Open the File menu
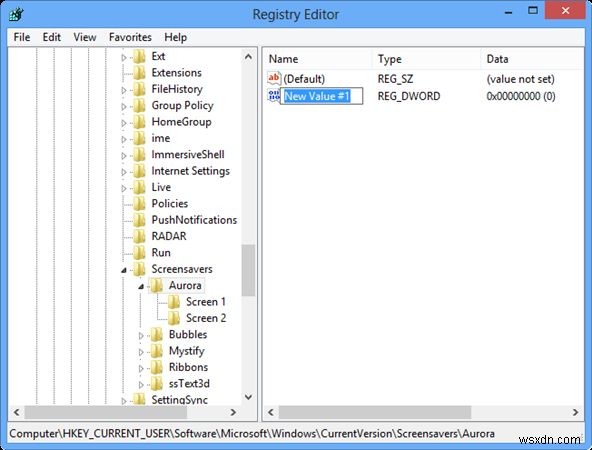Image resolution: width=592 pixels, height=450 pixels. pos(22,37)
